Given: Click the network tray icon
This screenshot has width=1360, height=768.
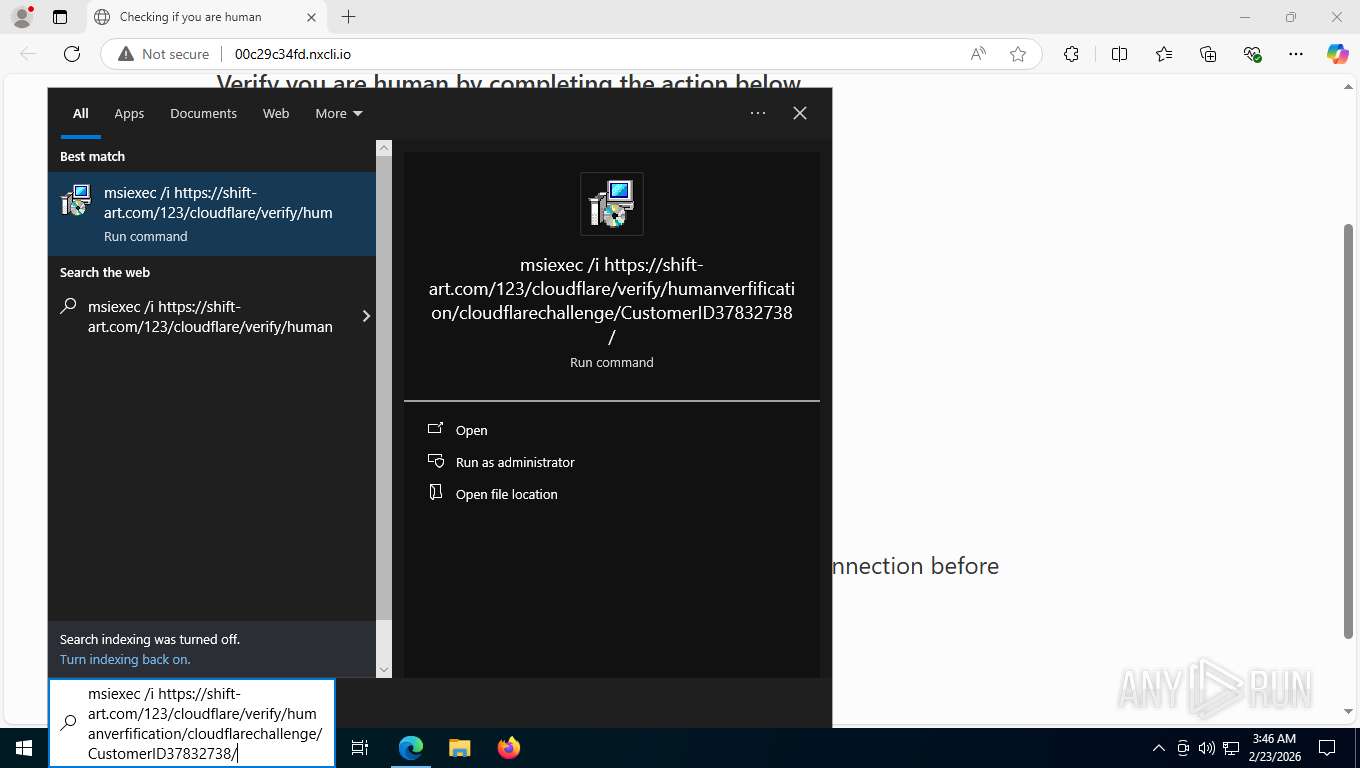Looking at the screenshot, I should tap(1231, 748).
